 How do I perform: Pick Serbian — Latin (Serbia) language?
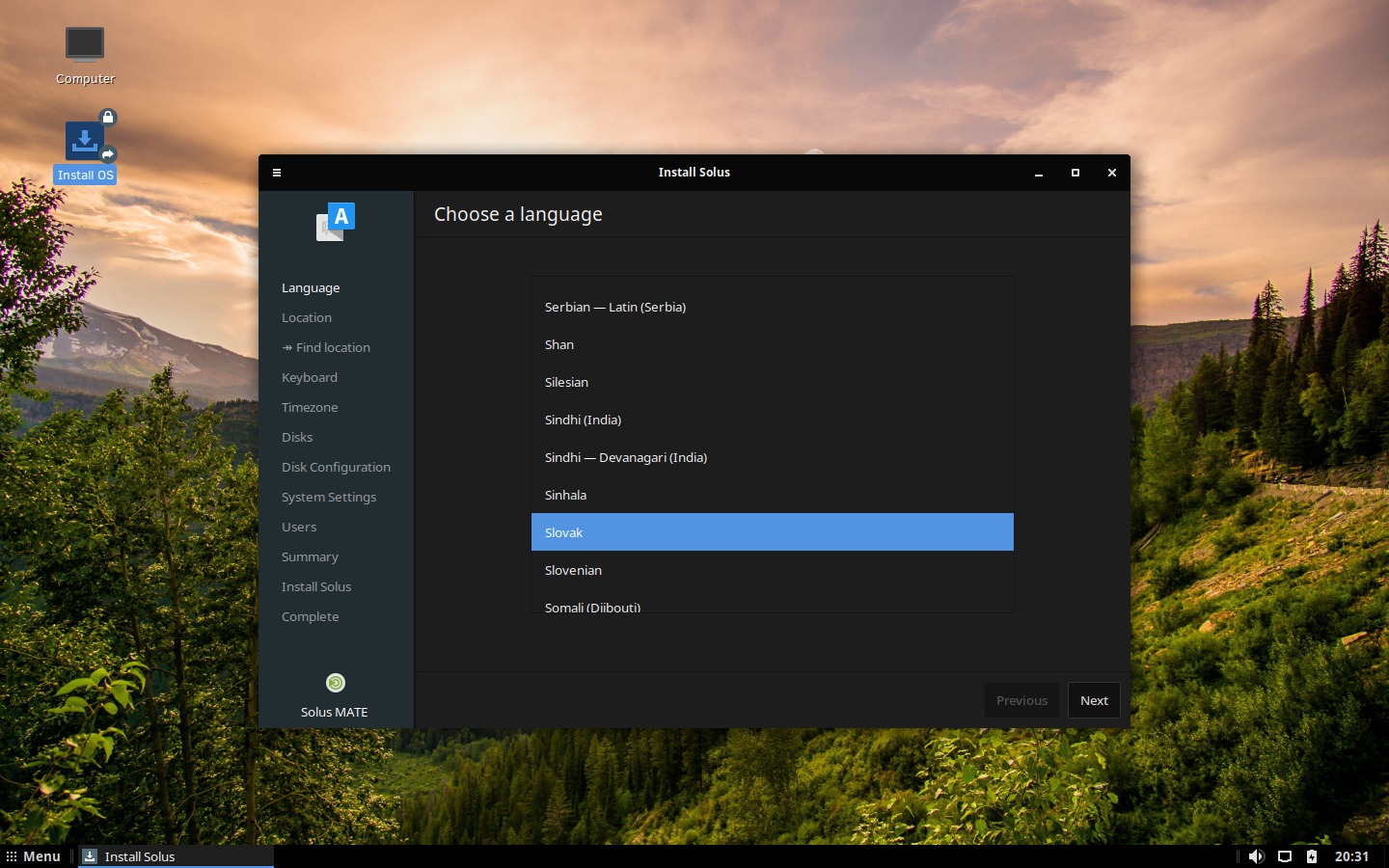point(772,307)
